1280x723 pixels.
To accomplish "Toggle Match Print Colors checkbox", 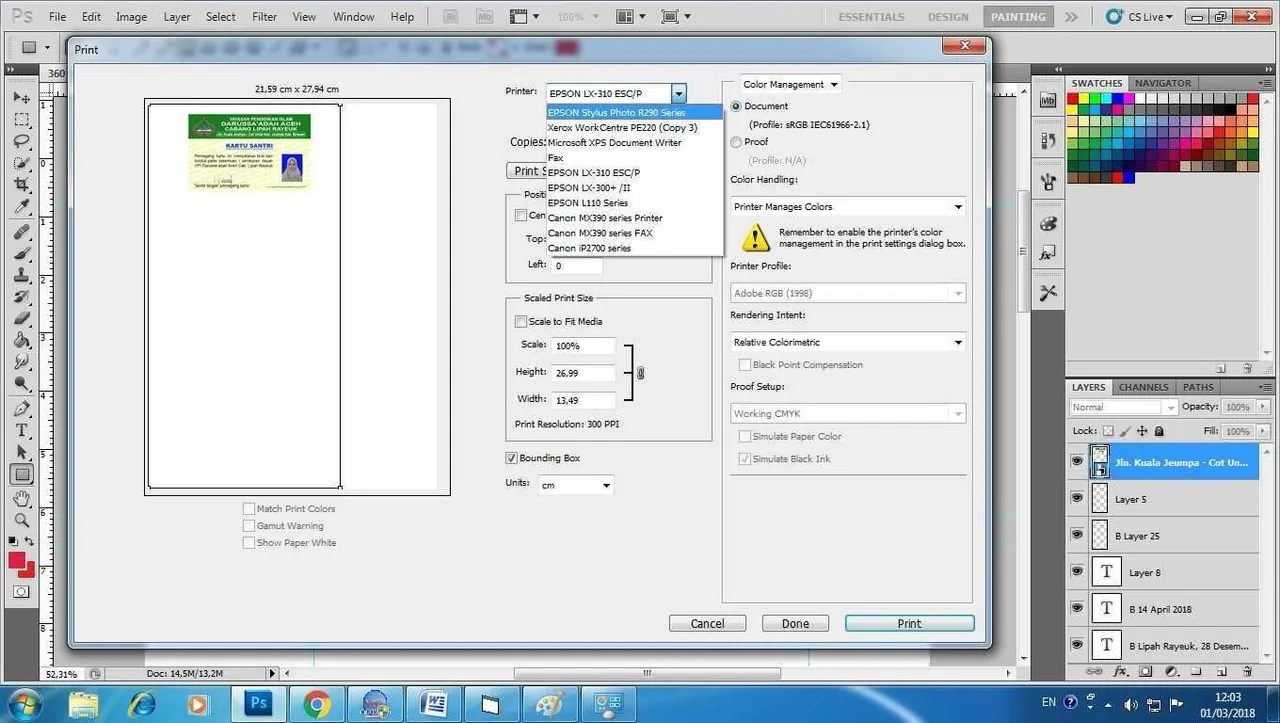I will pyautogui.click(x=249, y=509).
